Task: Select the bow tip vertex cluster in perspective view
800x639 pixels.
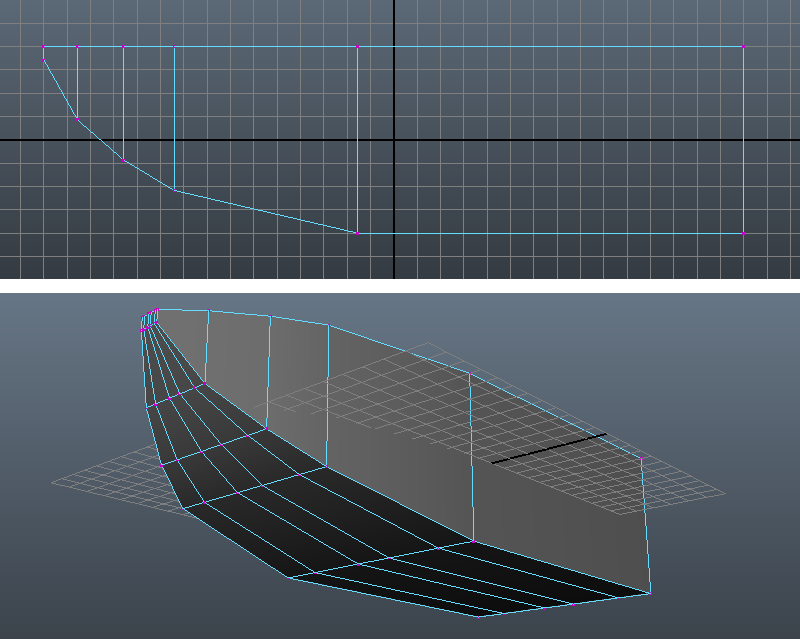Action: click(x=150, y=318)
